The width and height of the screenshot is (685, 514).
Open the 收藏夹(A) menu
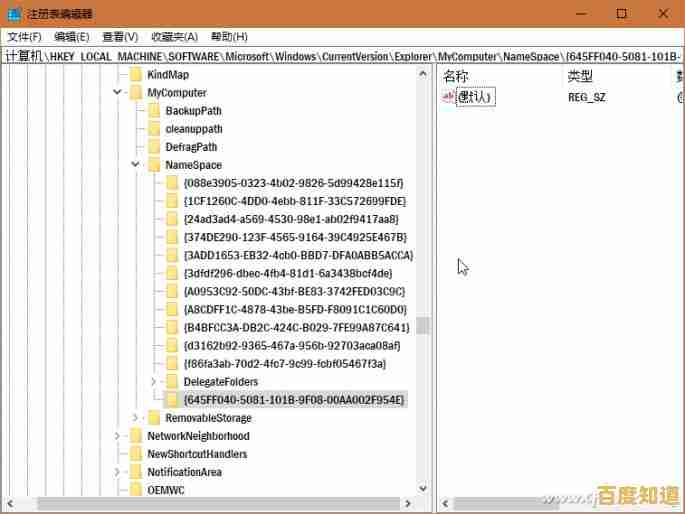click(174, 36)
